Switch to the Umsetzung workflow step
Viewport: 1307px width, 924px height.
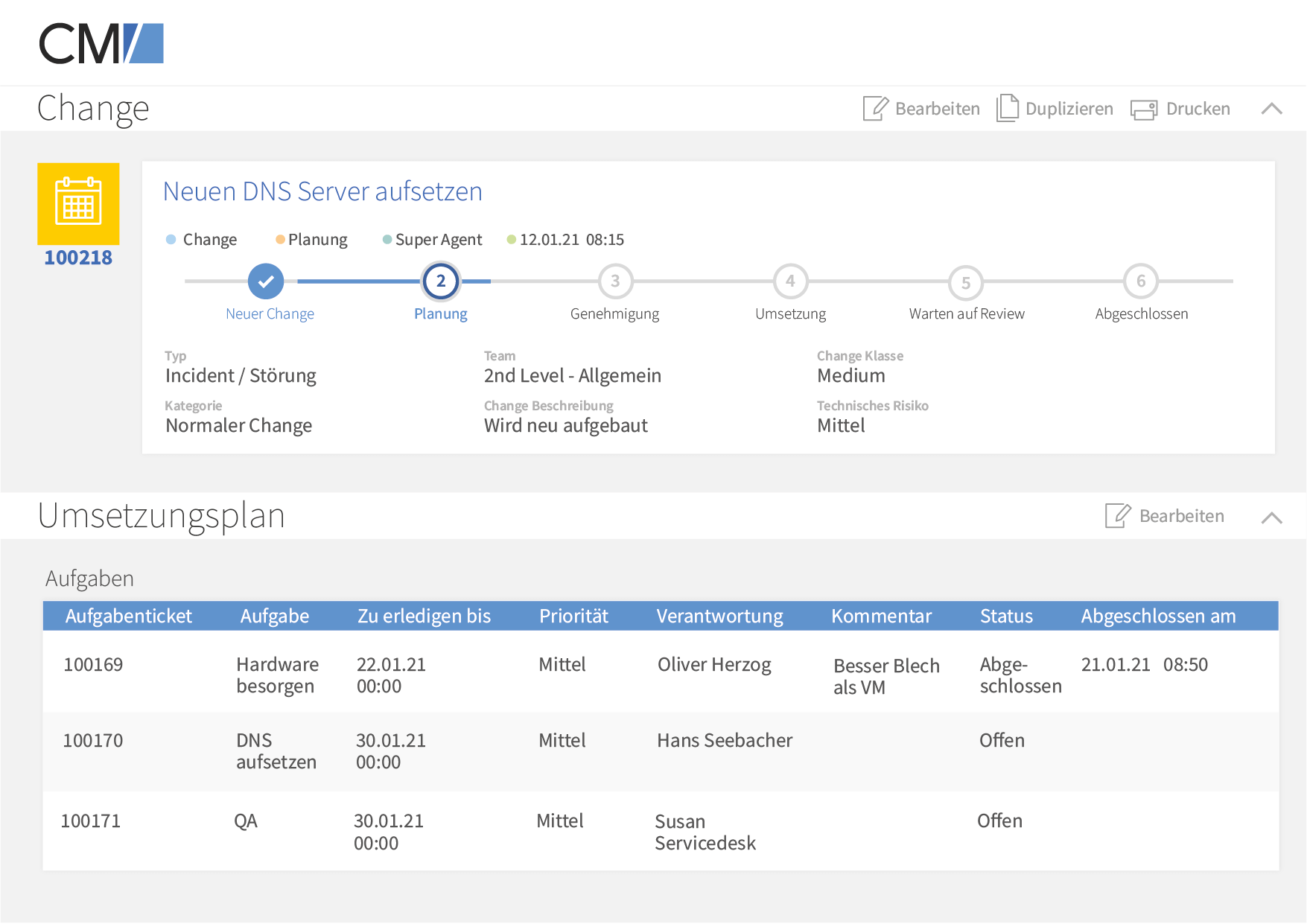click(x=790, y=281)
